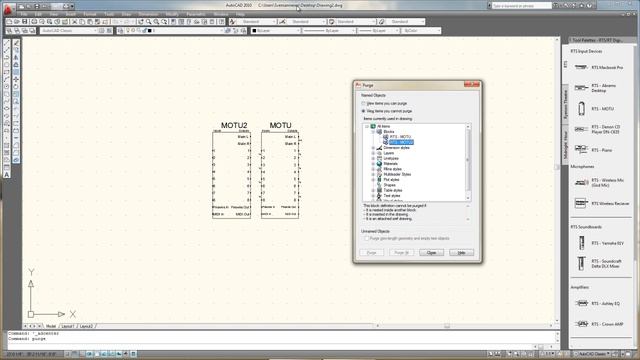Screen dimensions: 640x360
Task: Insert the RTS Wireless Reciever tool
Action: (602, 203)
